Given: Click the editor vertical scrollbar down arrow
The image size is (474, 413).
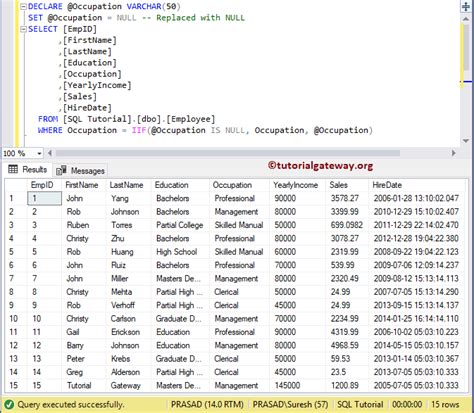Looking at the screenshot, I should click(466, 141).
